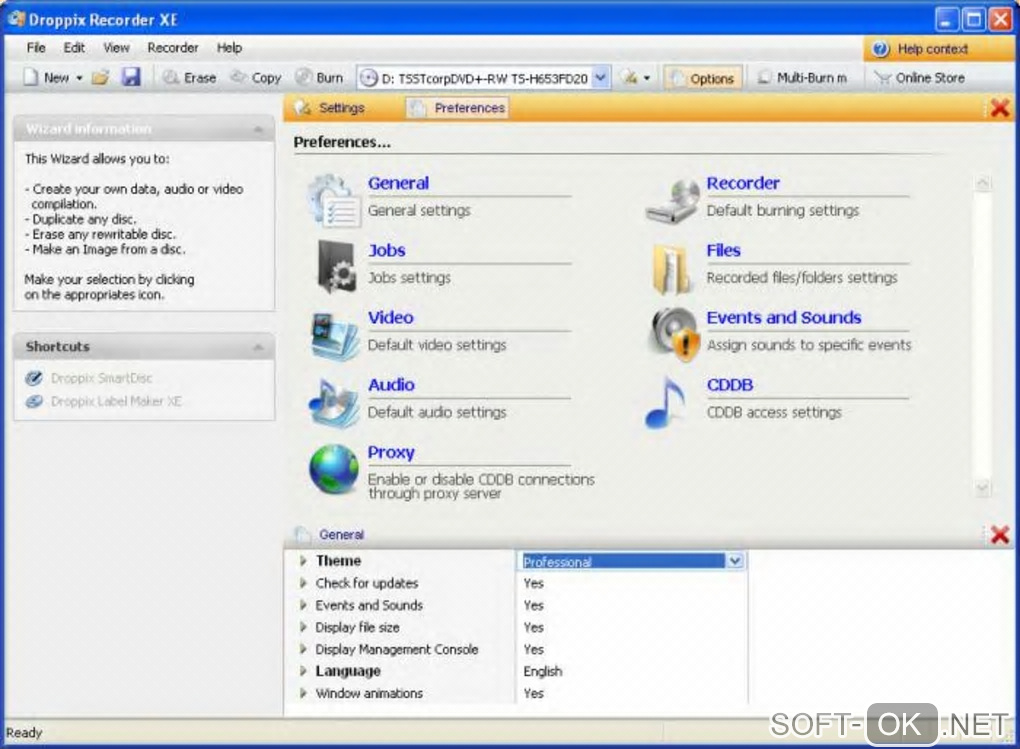
Task: Open the Files preferences link
Action: click(x=723, y=250)
